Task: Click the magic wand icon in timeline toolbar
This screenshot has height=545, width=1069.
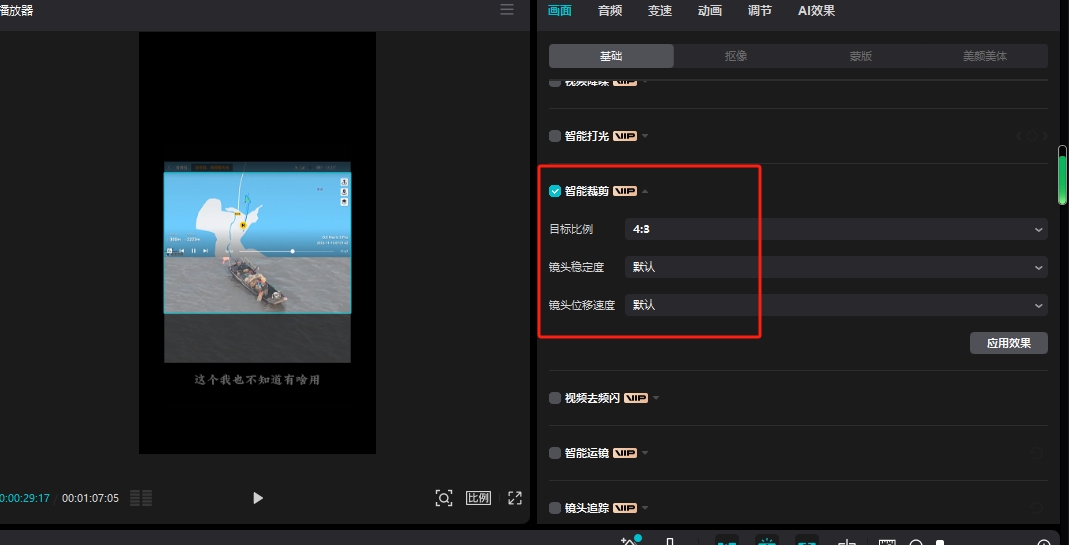Action: coord(628,541)
